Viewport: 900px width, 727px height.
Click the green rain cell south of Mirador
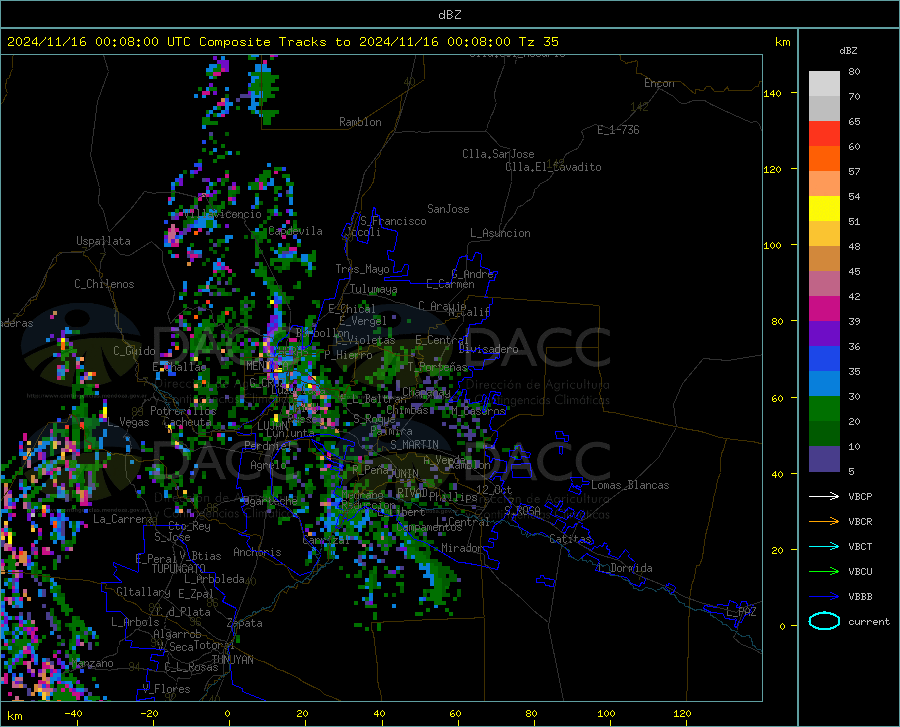pyautogui.click(x=441, y=581)
